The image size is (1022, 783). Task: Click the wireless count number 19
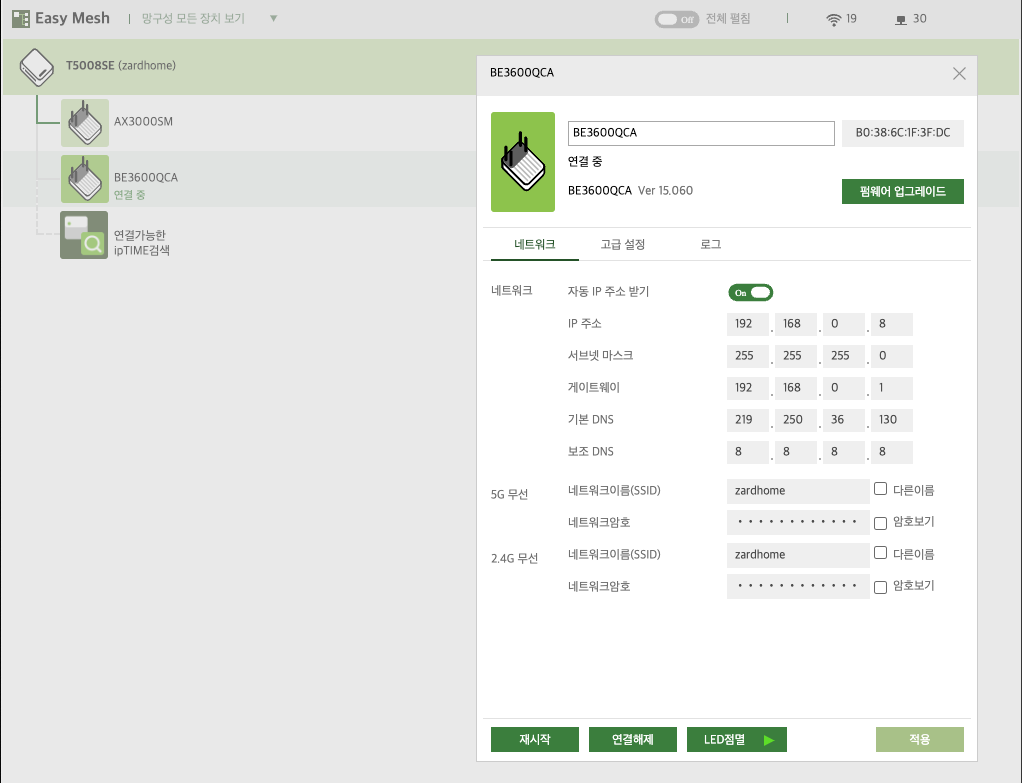pos(851,19)
